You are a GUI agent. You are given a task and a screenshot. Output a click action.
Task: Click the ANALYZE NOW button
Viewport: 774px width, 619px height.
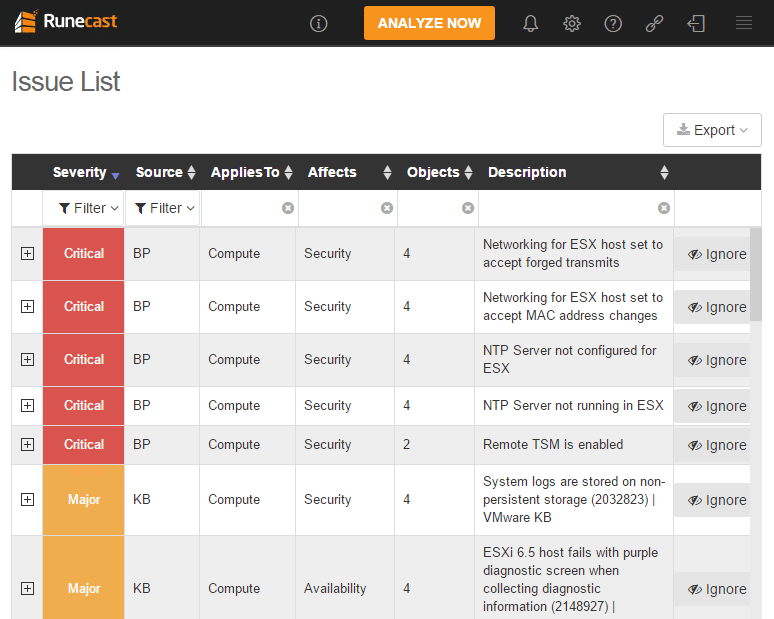point(429,23)
